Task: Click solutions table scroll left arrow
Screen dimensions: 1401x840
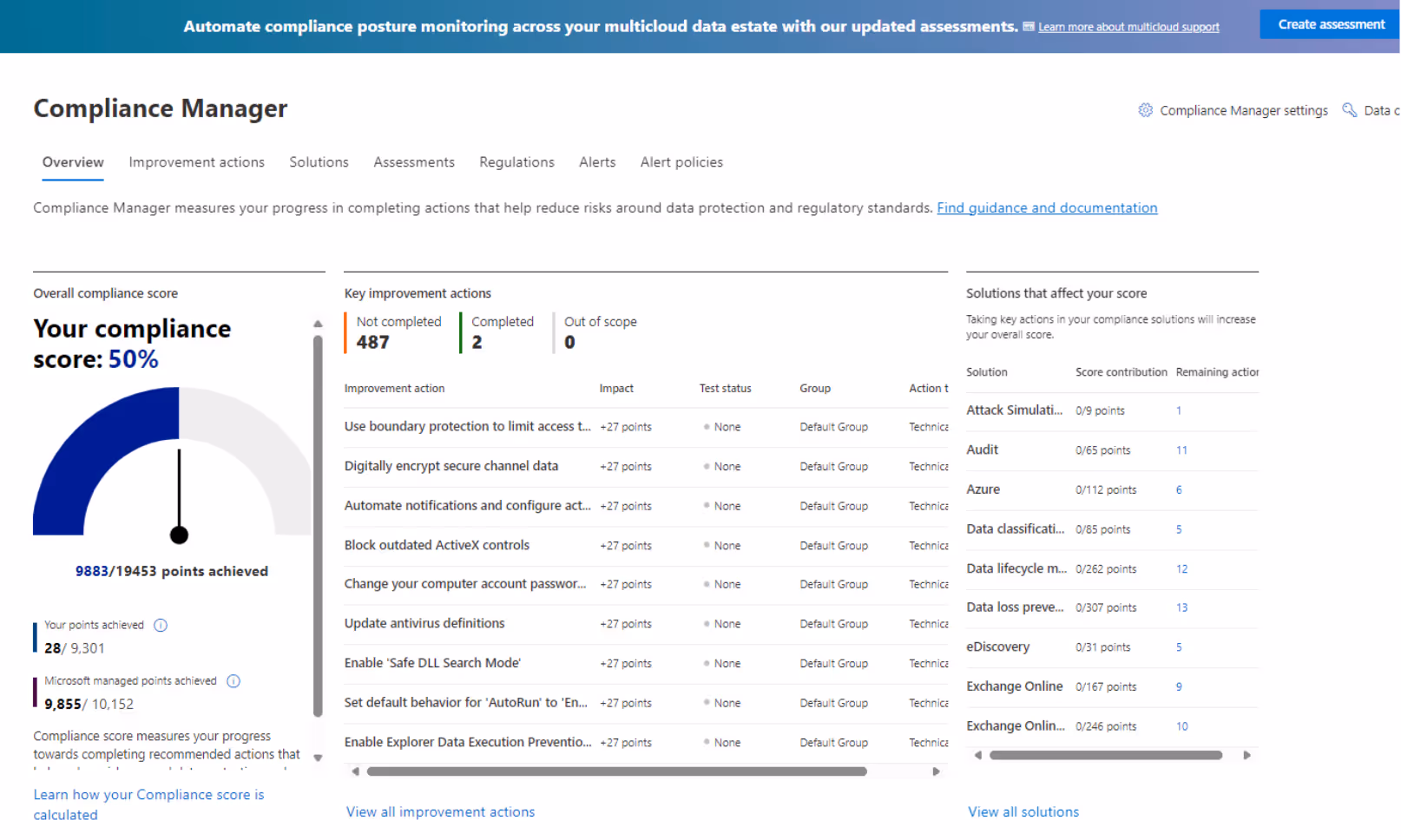Action: (977, 755)
